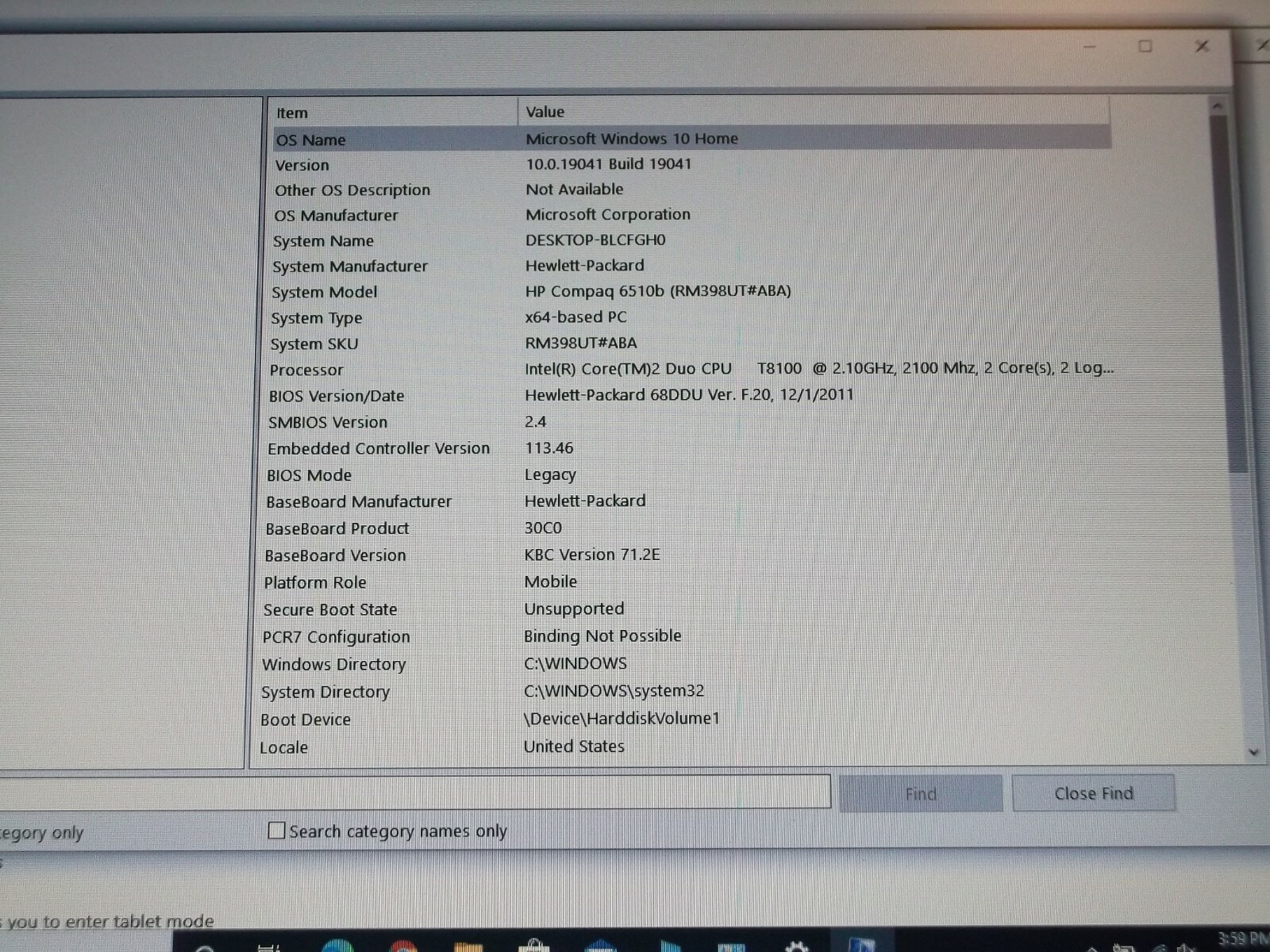Select the BaseBoard Product row
This screenshot has width=1270, height=952.
pyautogui.click(x=691, y=528)
